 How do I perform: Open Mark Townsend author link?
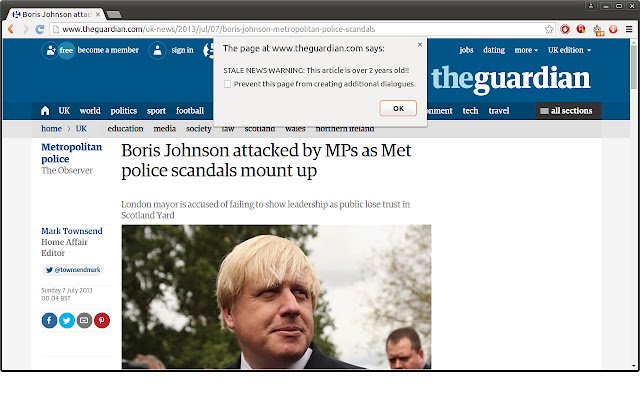click(x=72, y=231)
